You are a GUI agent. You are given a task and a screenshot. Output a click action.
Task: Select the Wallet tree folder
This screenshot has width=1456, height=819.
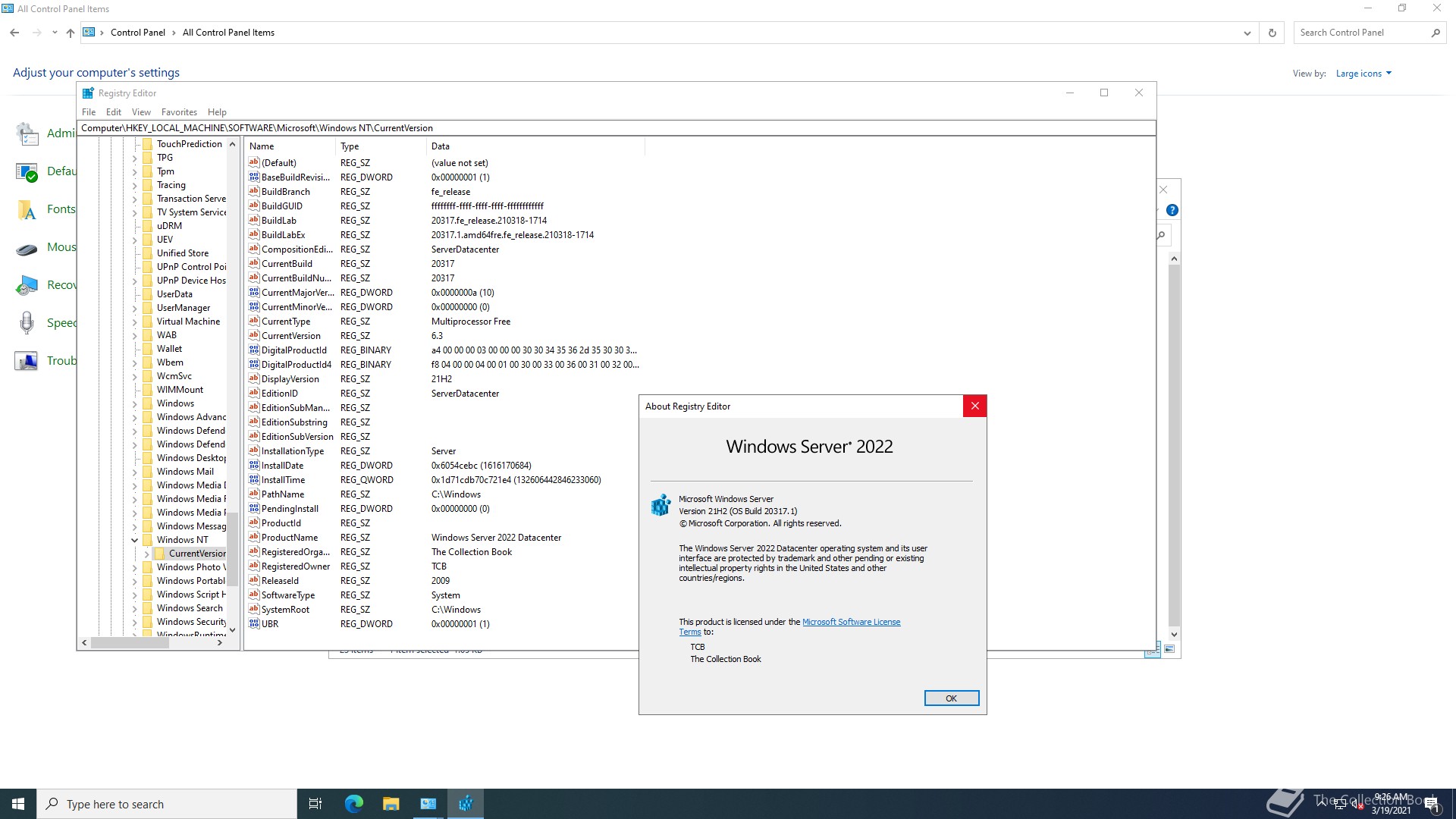pos(169,349)
